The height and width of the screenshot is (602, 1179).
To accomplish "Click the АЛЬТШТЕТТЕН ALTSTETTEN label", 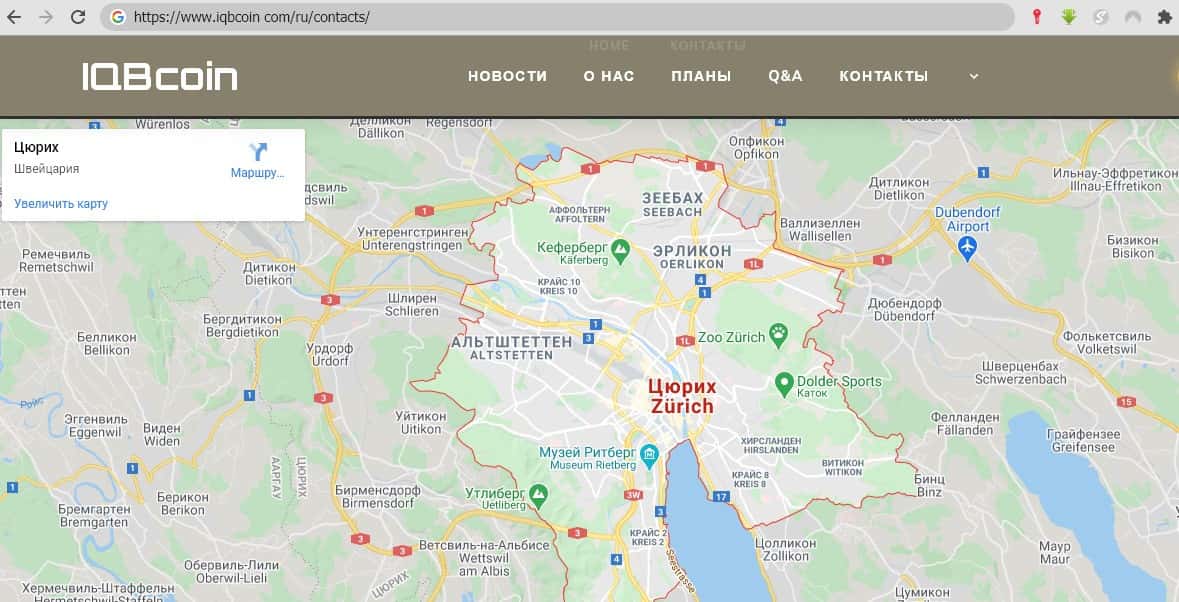I will 511,347.
